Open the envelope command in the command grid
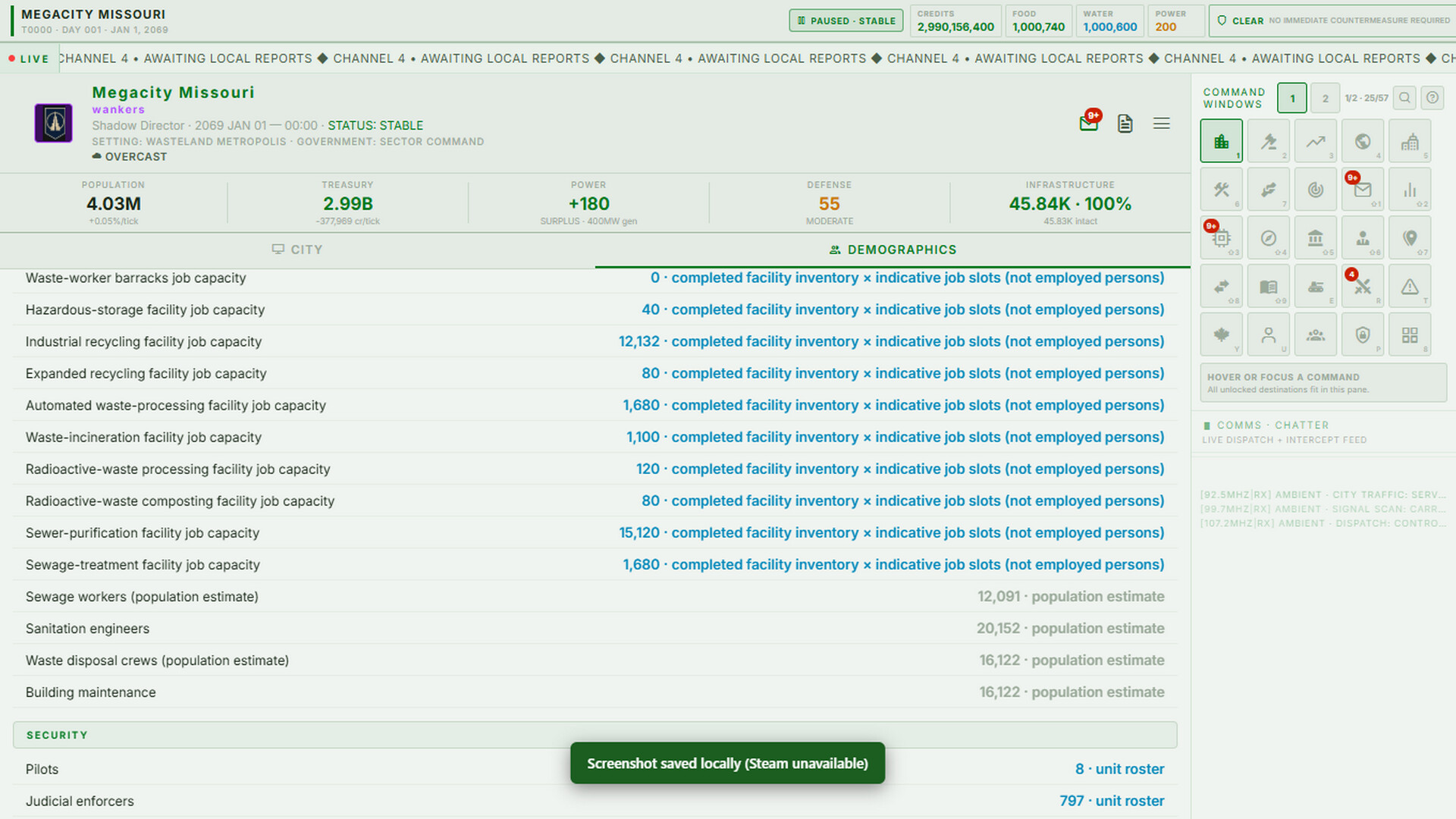The height and width of the screenshot is (819, 1456). pyautogui.click(x=1362, y=190)
